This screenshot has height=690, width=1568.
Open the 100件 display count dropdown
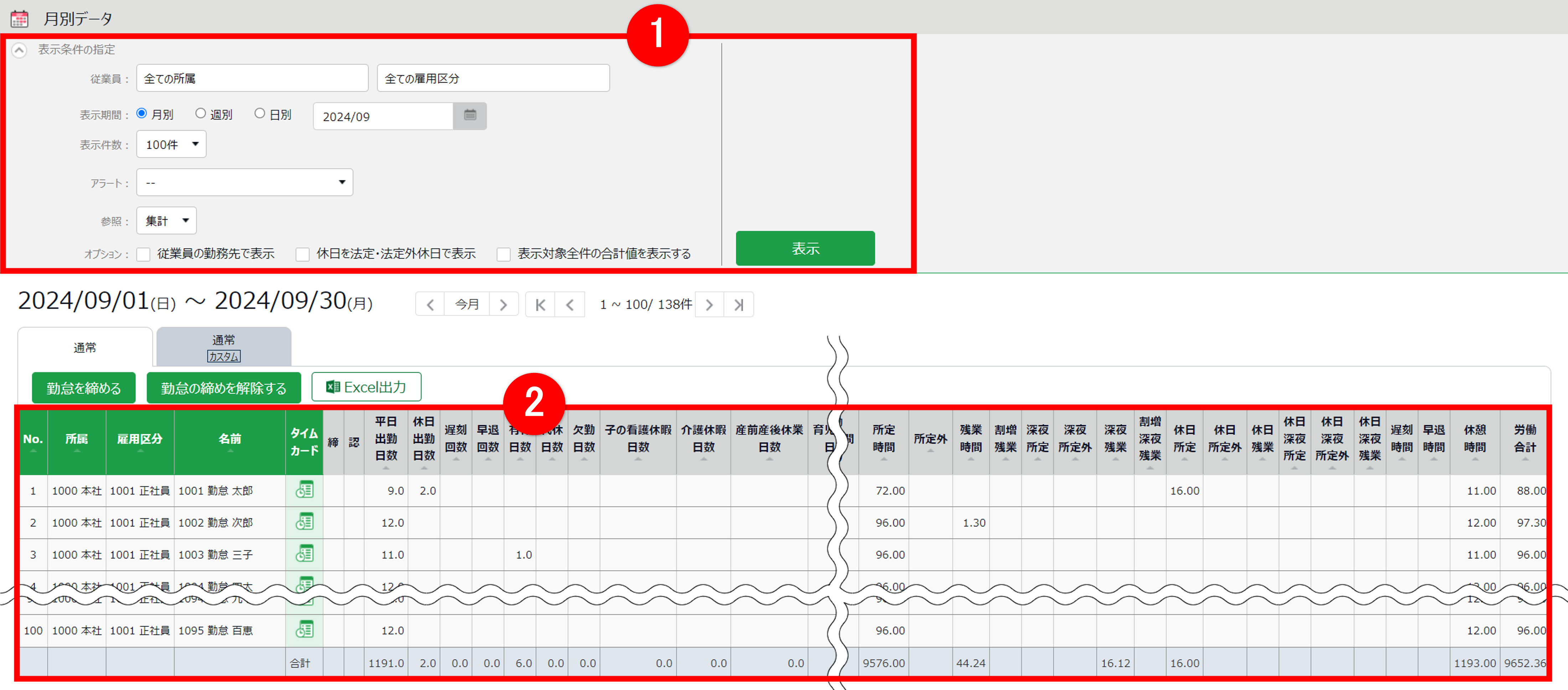172,144
